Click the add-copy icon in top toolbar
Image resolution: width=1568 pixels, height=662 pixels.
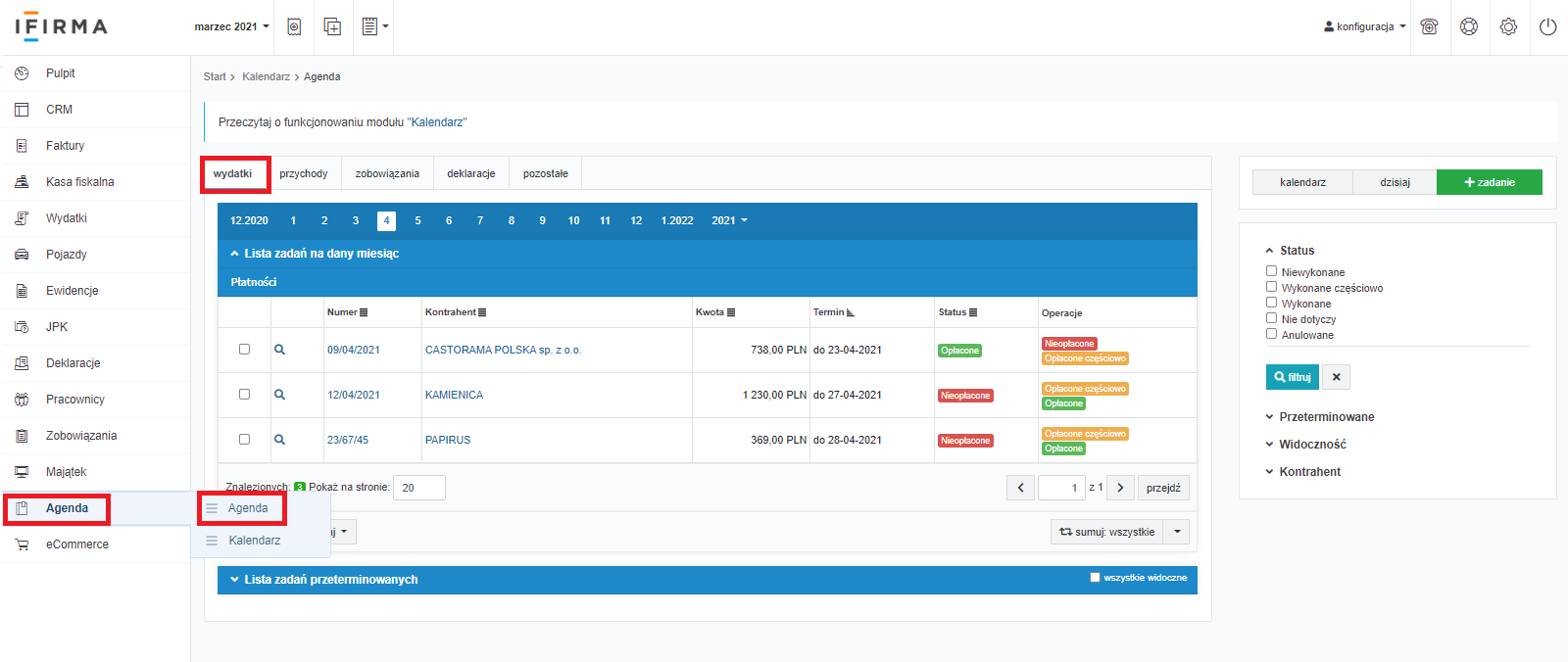332,26
